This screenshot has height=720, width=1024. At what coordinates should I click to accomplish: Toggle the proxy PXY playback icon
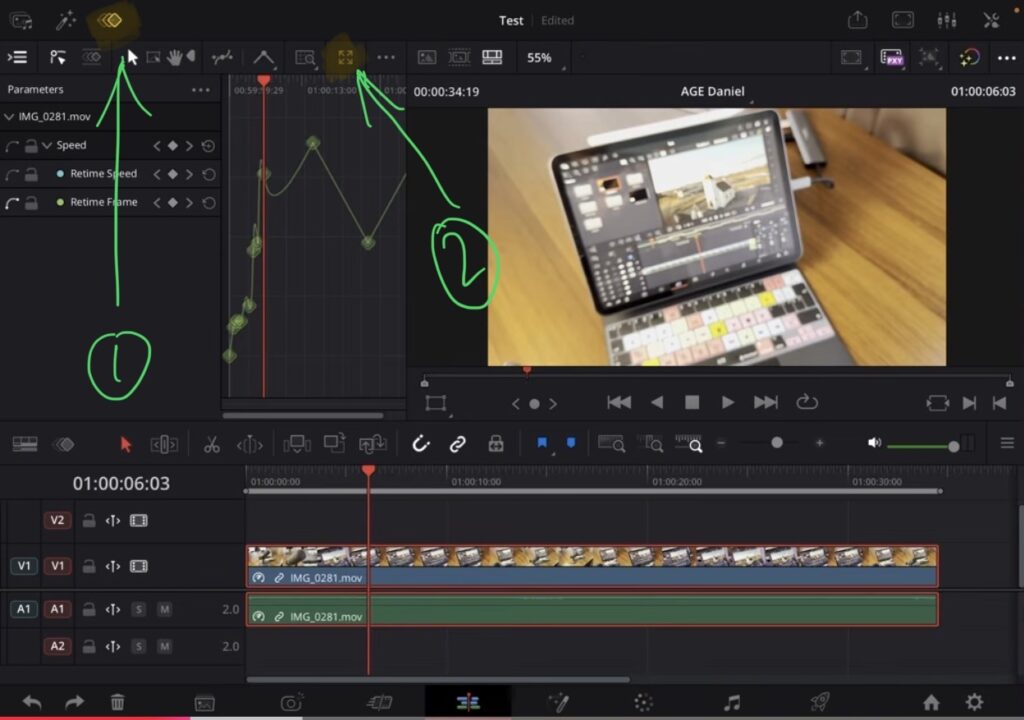[891, 57]
